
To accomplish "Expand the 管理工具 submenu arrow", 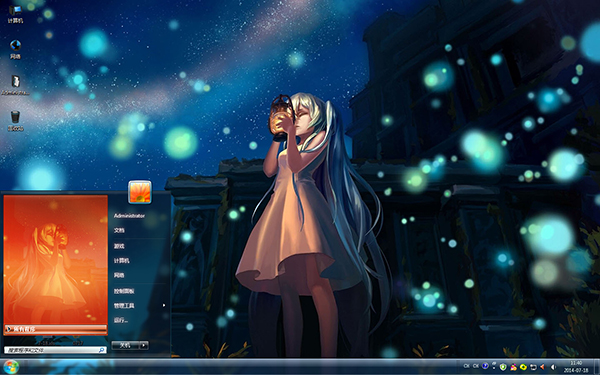I will pyautogui.click(x=164, y=305).
